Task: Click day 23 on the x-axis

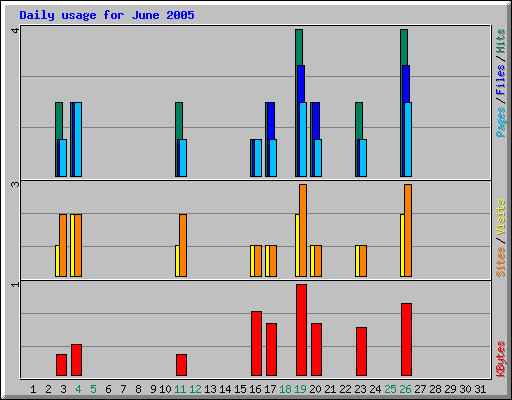Action: pyautogui.click(x=360, y=389)
